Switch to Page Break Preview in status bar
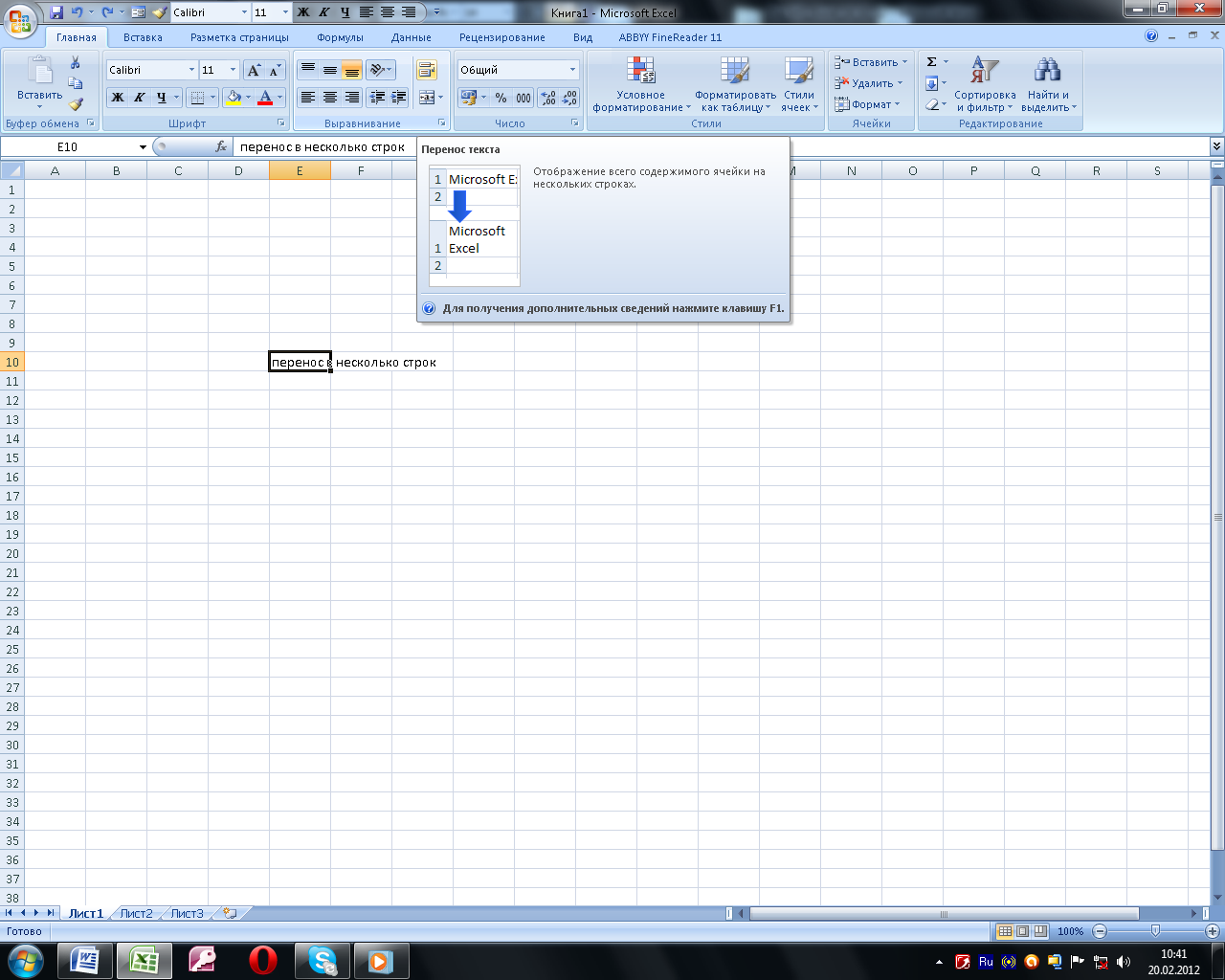Screen dimensions: 1225x980 [1040, 931]
